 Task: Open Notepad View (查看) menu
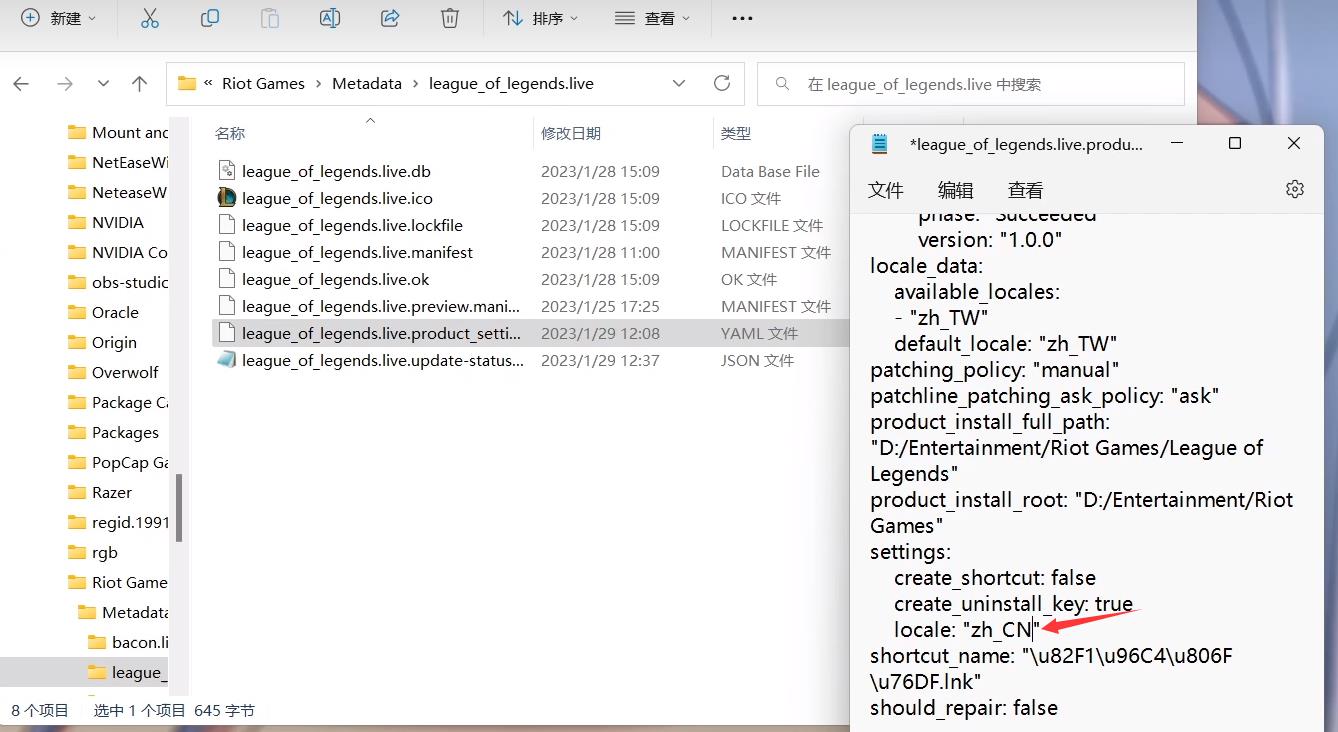pyautogui.click(x=1025, y=190)
